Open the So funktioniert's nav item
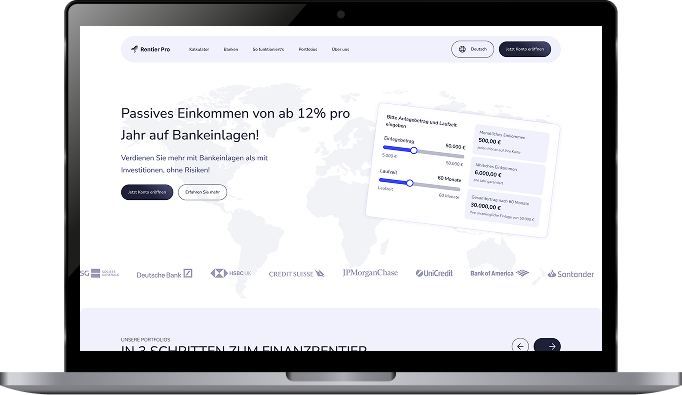The image size is (682, 395). pyautogui.click(x=268, y=49)
